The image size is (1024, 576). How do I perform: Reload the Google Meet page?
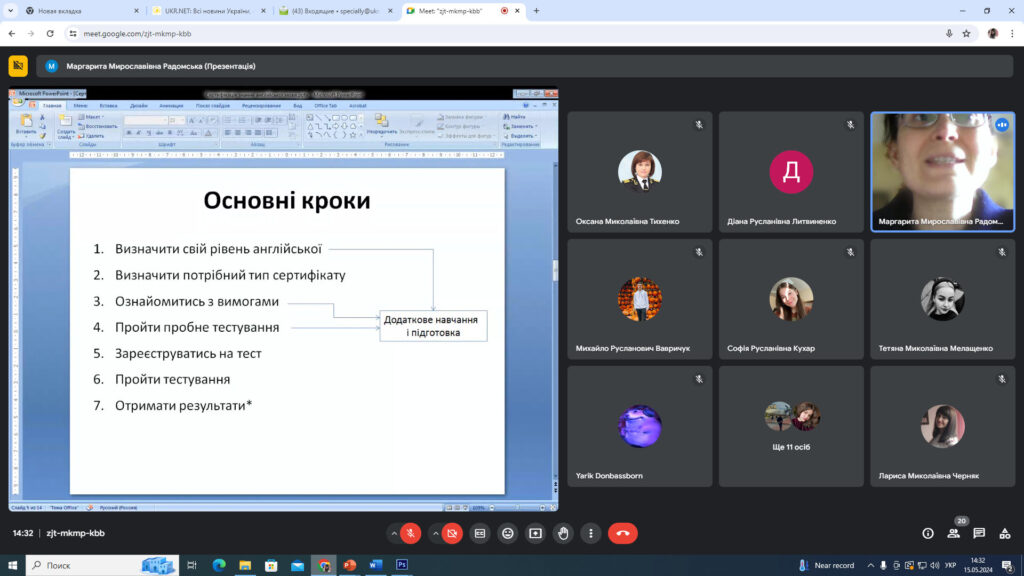click(x=50, y=33)
